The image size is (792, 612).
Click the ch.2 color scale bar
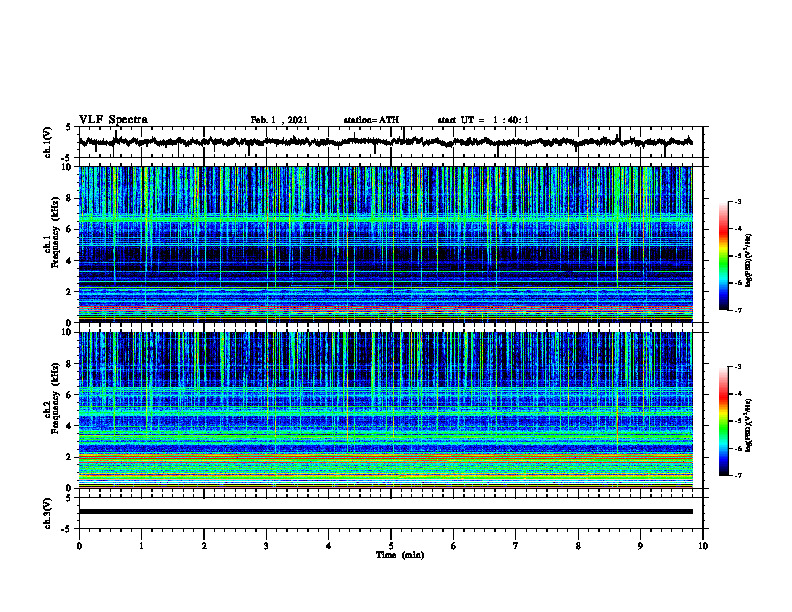(x=723, y=421)
